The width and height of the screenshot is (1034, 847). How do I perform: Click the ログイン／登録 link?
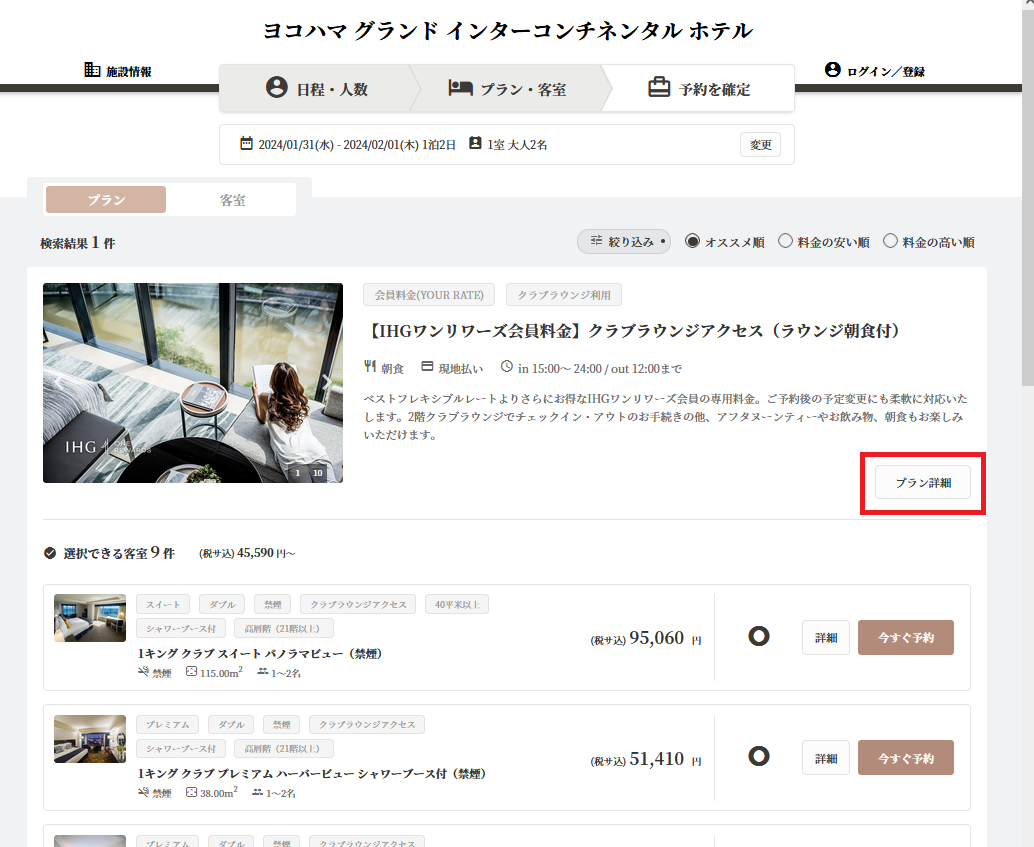point(875,71)
